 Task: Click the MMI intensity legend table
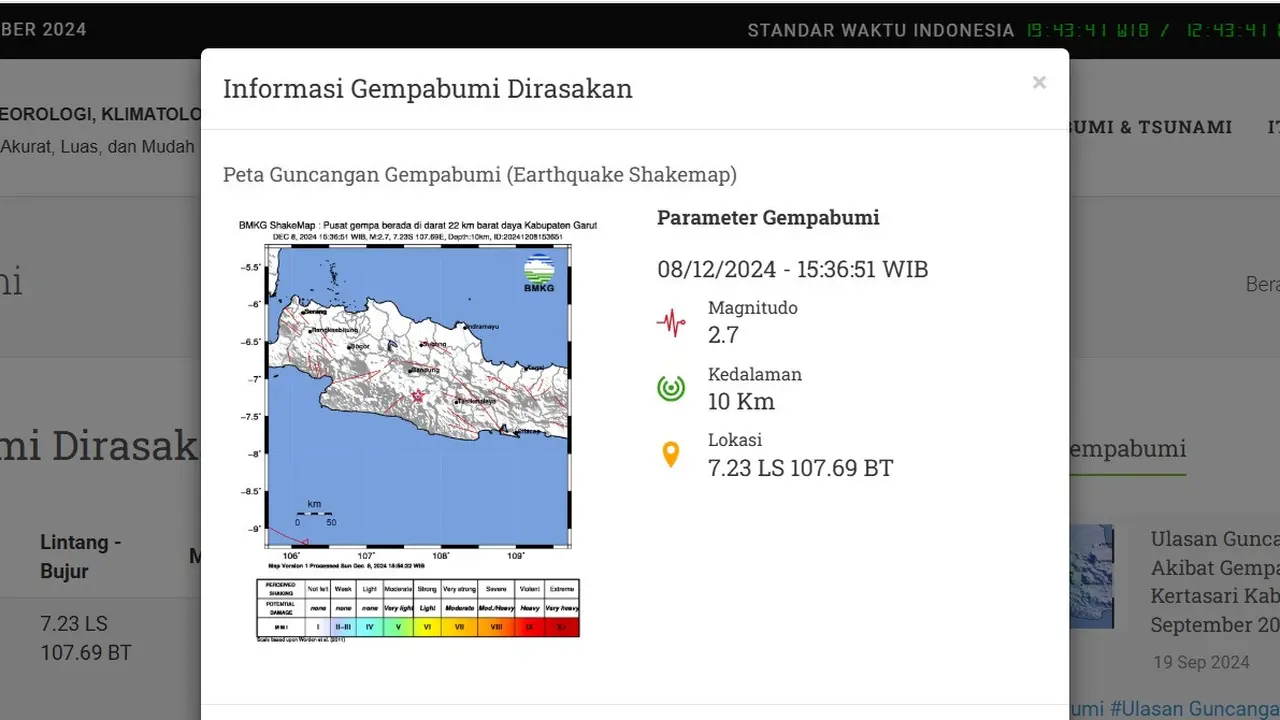coord(418,608)
